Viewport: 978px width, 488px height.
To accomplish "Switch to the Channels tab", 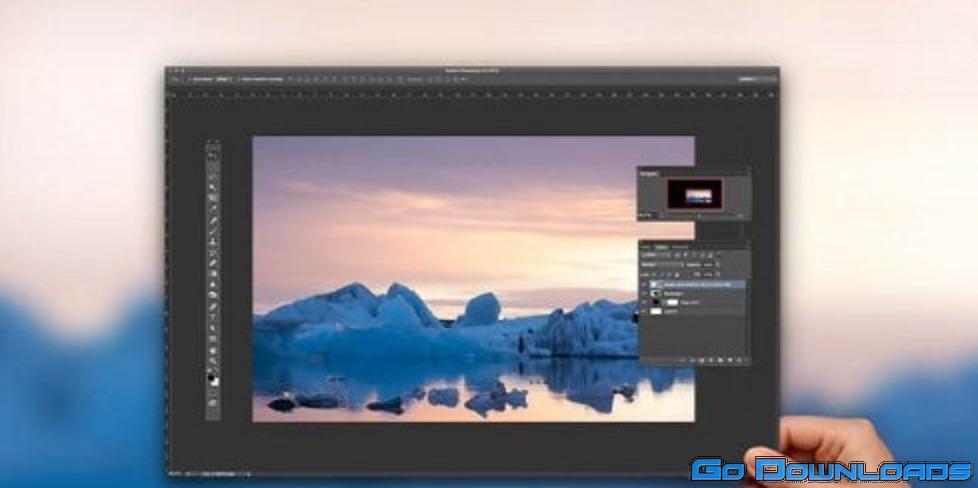I will (661, 246).
